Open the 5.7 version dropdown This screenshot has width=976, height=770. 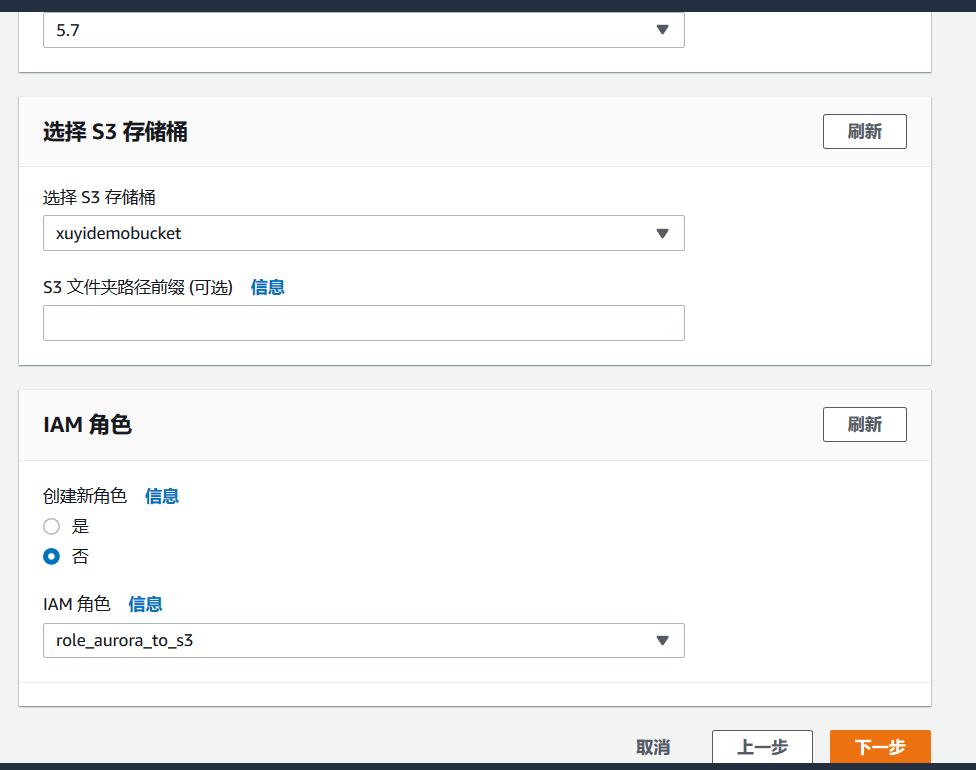click(364, 30)
